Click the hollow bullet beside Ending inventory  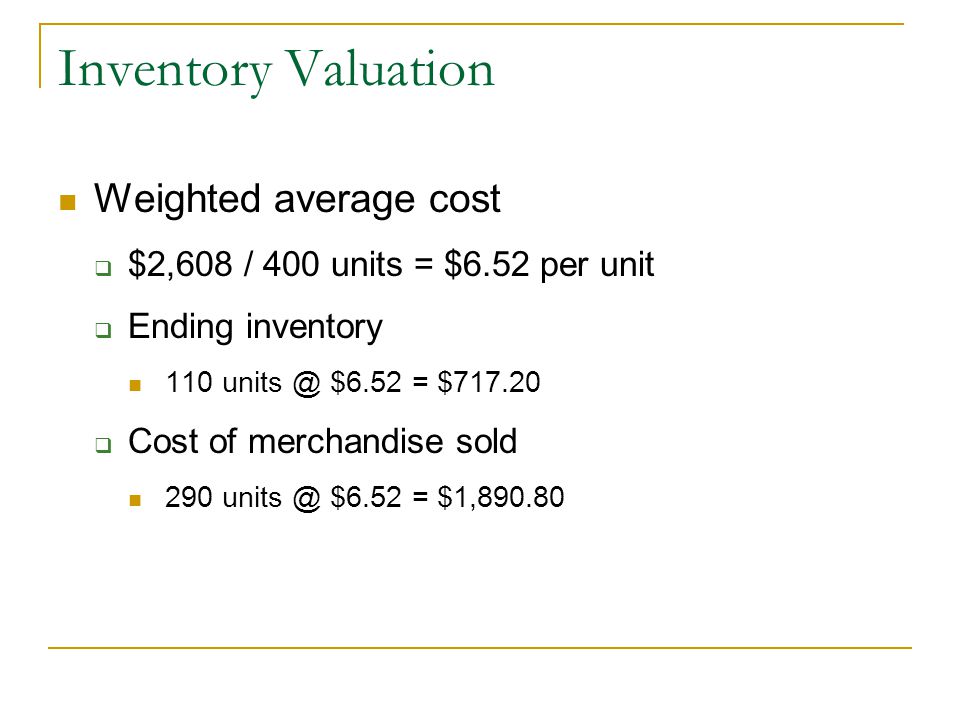pyautogui.click(x=103, y=331)
